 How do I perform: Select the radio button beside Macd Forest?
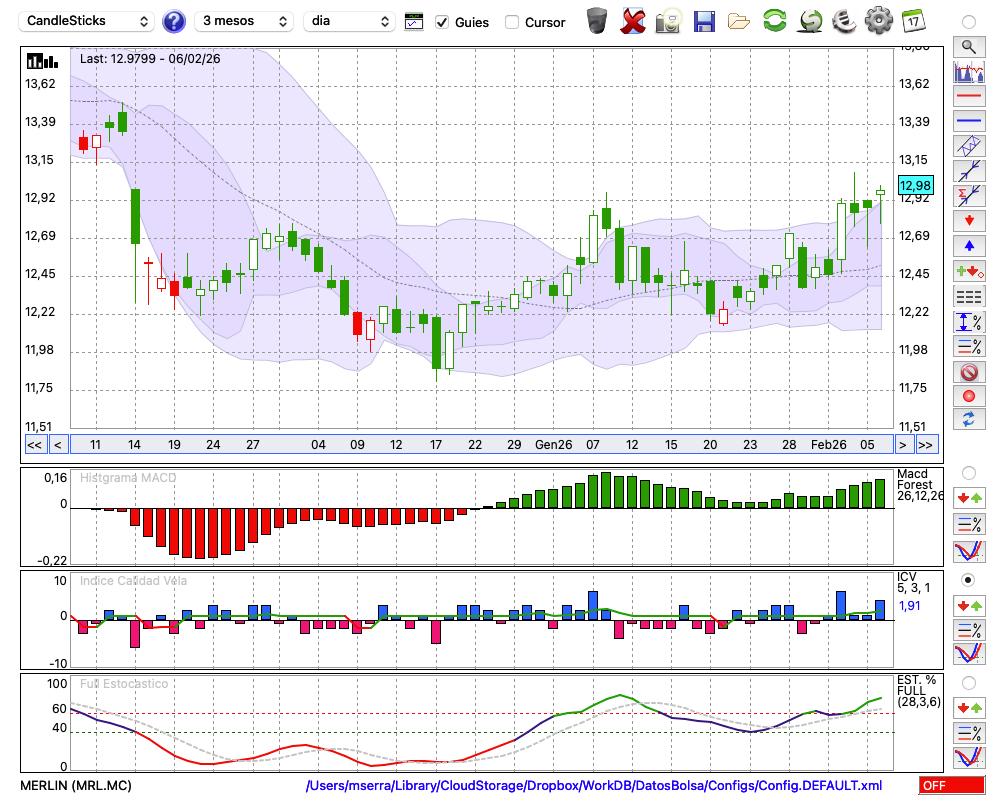tap(968, 472)
